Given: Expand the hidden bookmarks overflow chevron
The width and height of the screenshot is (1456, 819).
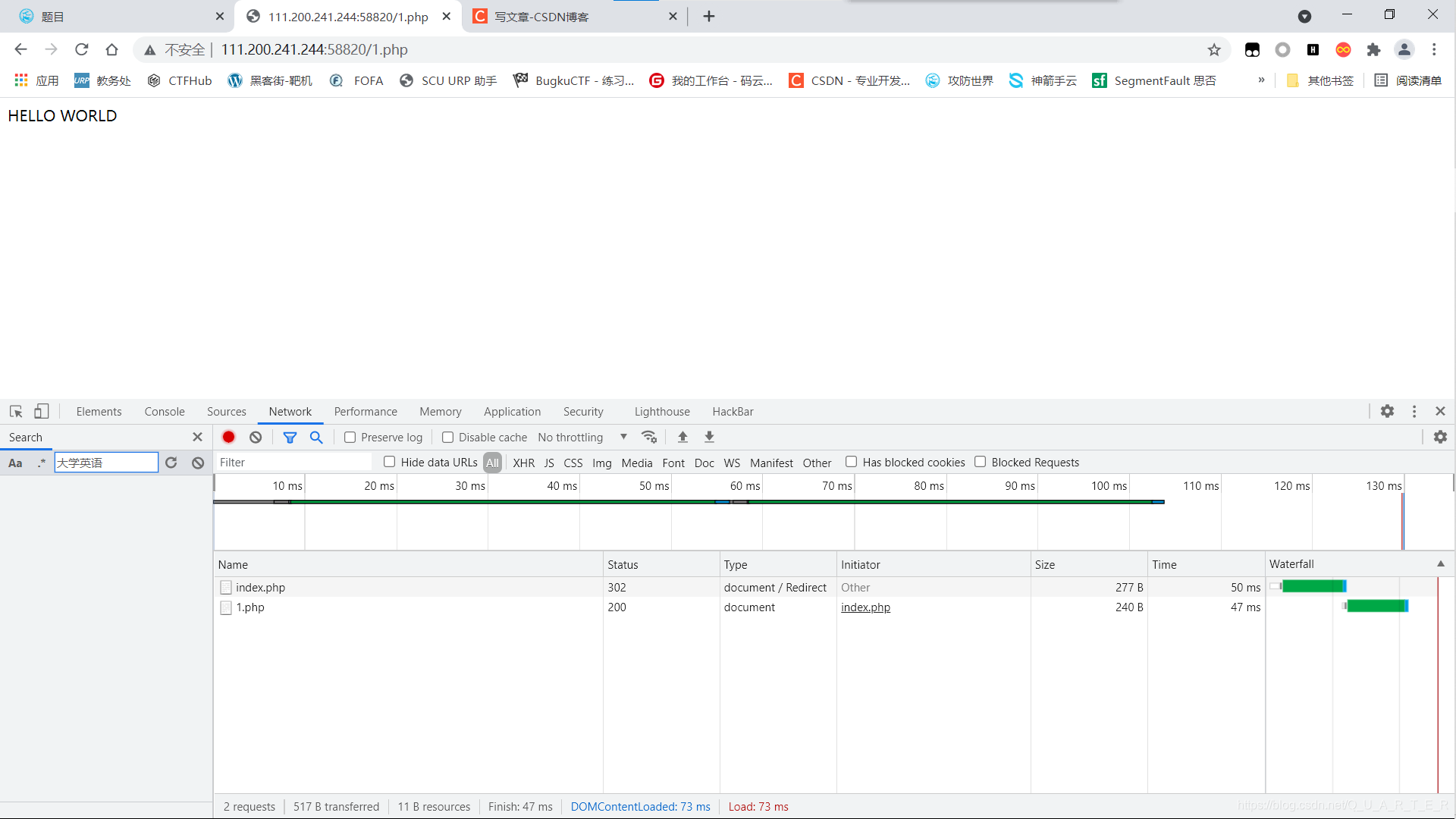Looking at the screenshot, I should pos(1261,80).
